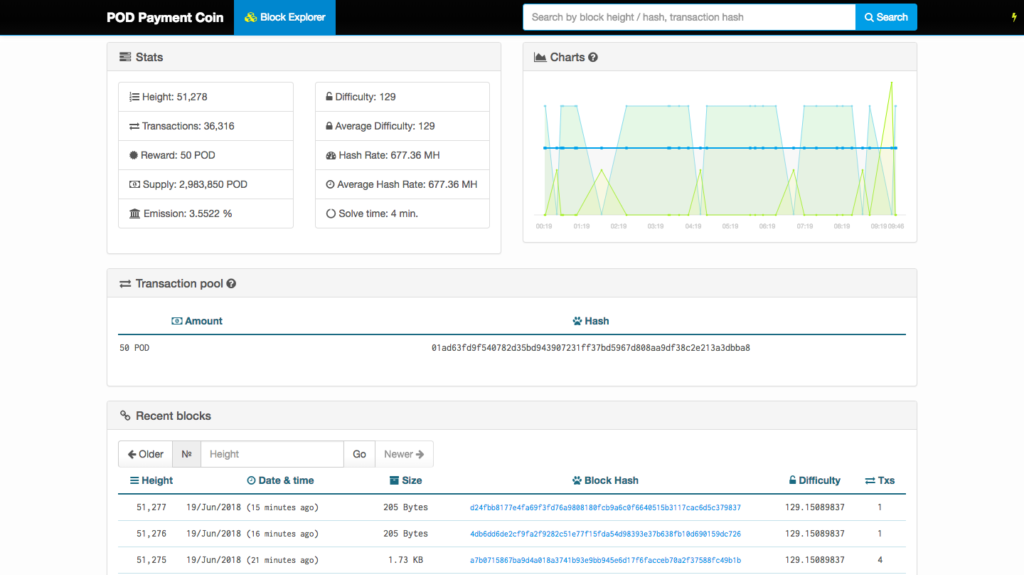Click the Transaction pool help question icon

[x=231, y=284]
